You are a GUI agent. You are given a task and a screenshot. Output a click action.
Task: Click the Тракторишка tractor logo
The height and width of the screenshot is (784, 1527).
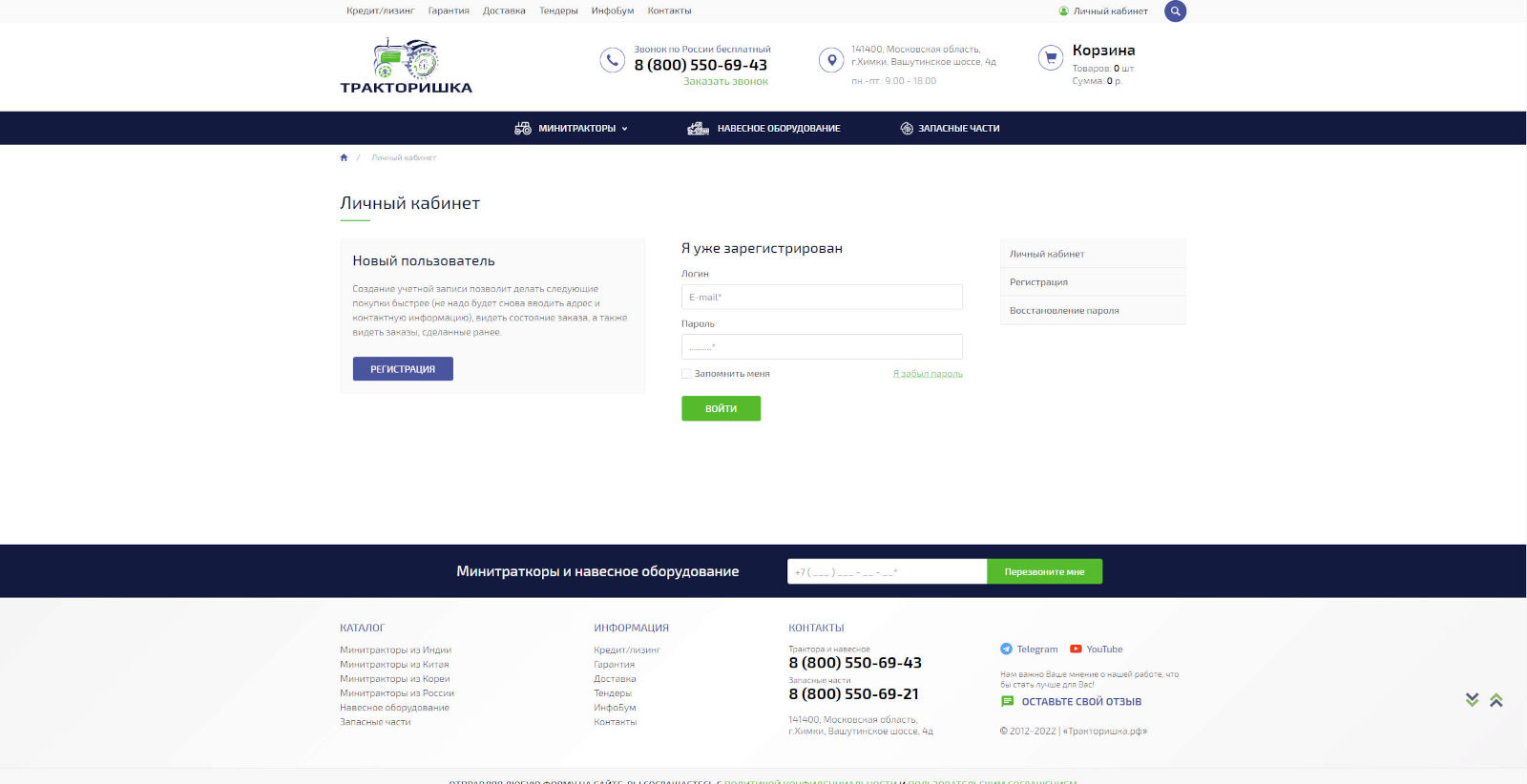406,66
